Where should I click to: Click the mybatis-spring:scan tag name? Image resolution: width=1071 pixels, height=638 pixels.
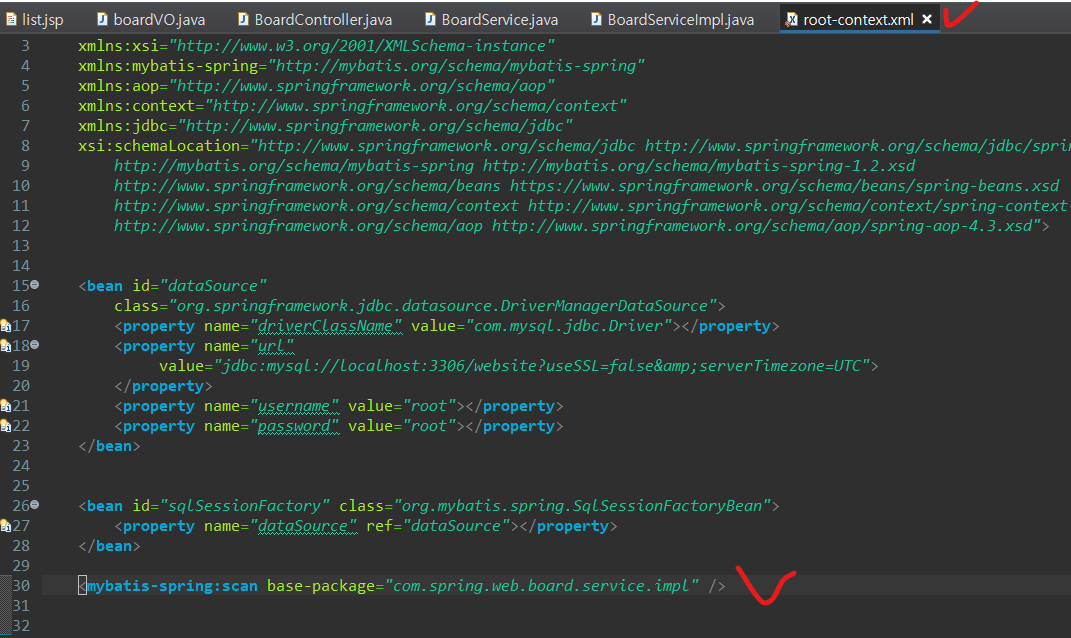[172, 585]
